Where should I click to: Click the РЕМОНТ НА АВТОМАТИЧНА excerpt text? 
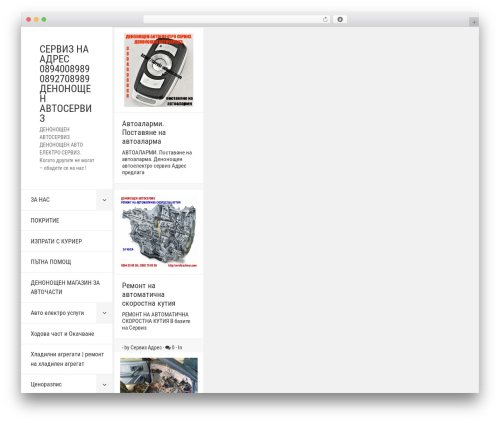[x=156, y=321]
